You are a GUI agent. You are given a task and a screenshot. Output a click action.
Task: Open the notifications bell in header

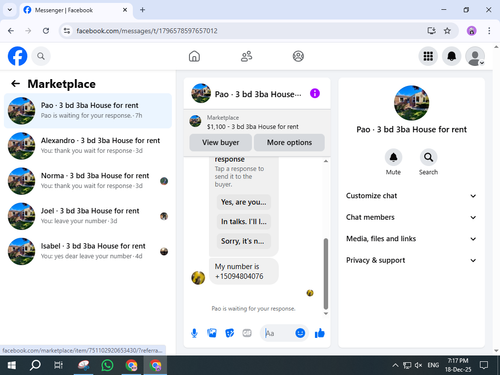[451, 56]
